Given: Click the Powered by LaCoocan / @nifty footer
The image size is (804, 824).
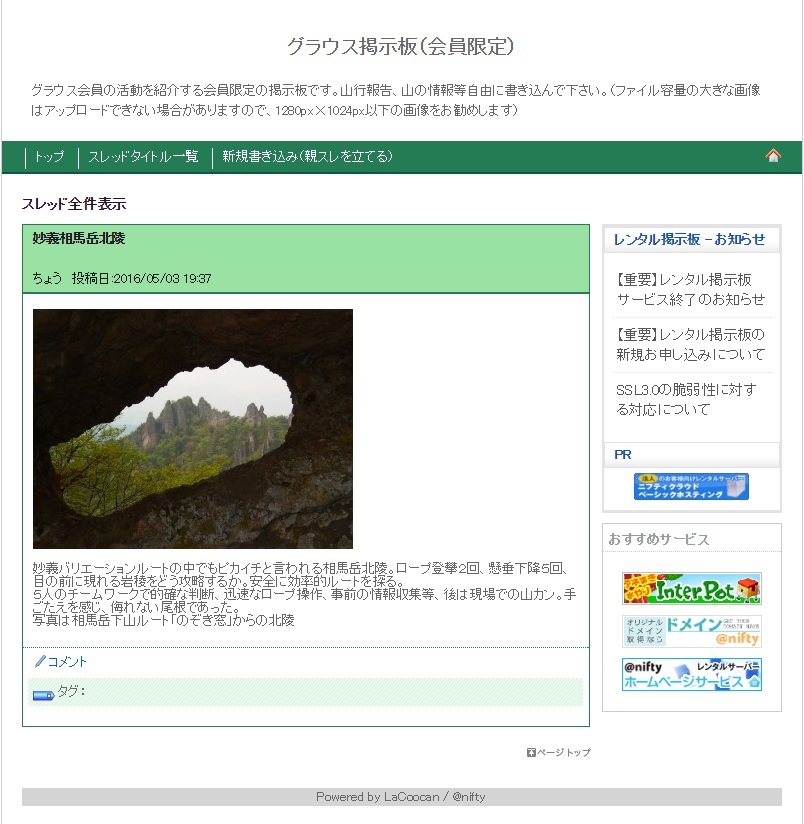Looking at the screenshot, I should [400, 797].
